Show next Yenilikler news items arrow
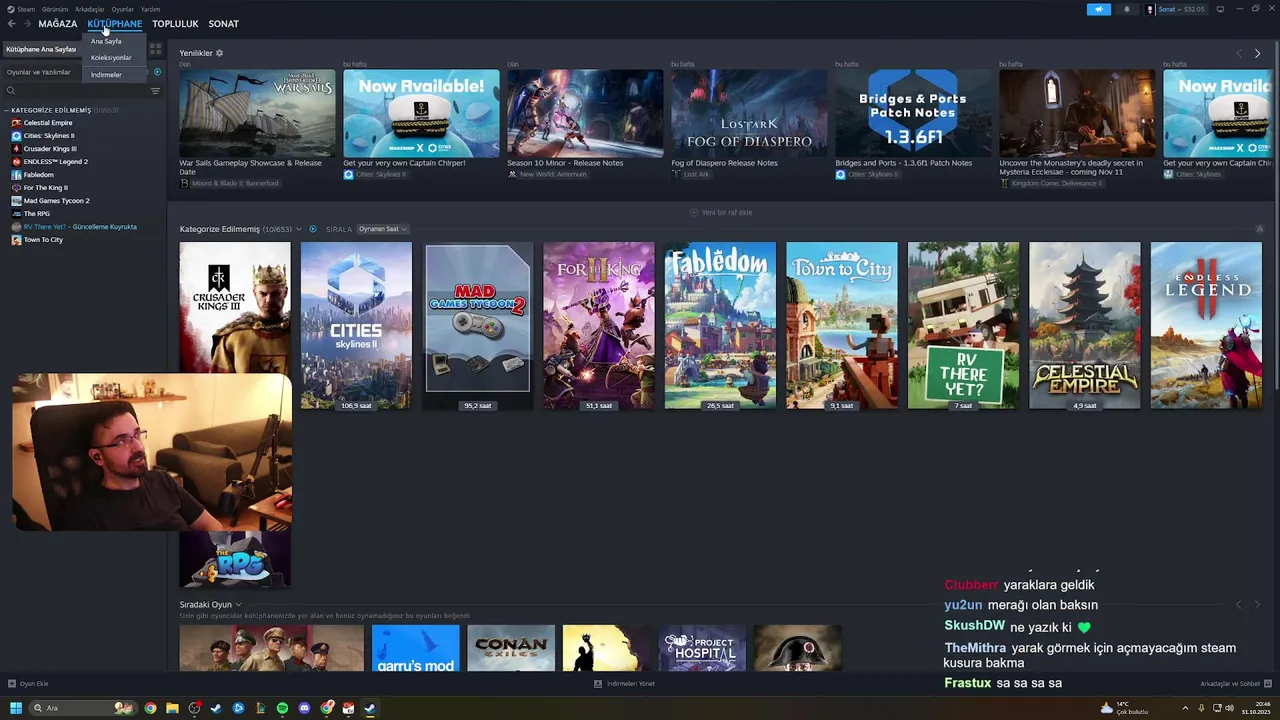1280x720 pixels. pos(1257,53)
